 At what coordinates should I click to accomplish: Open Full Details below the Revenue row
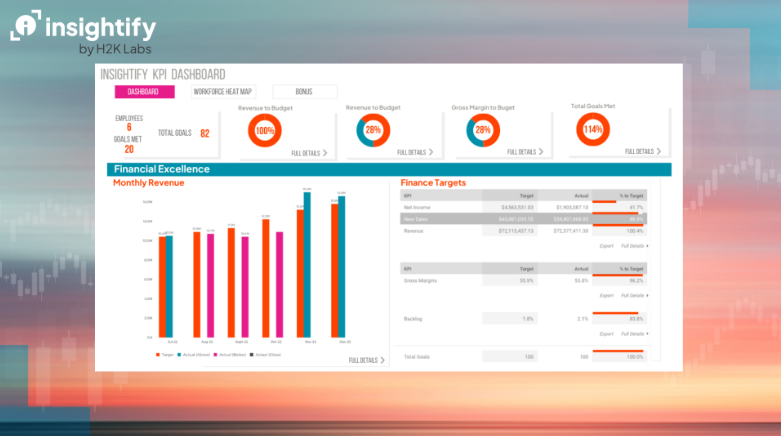click(x=634, y=246)
